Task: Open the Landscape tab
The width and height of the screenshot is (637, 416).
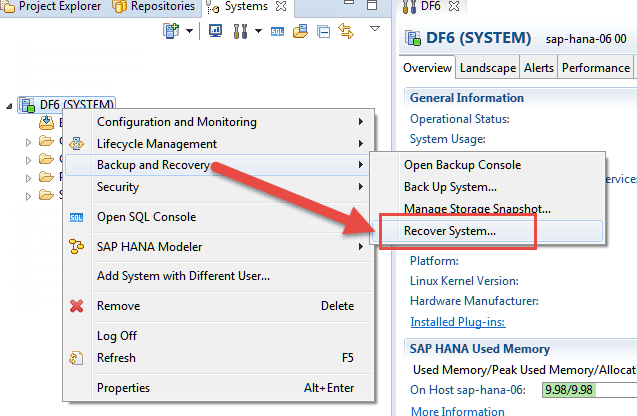Action: [x=488, y=68]
